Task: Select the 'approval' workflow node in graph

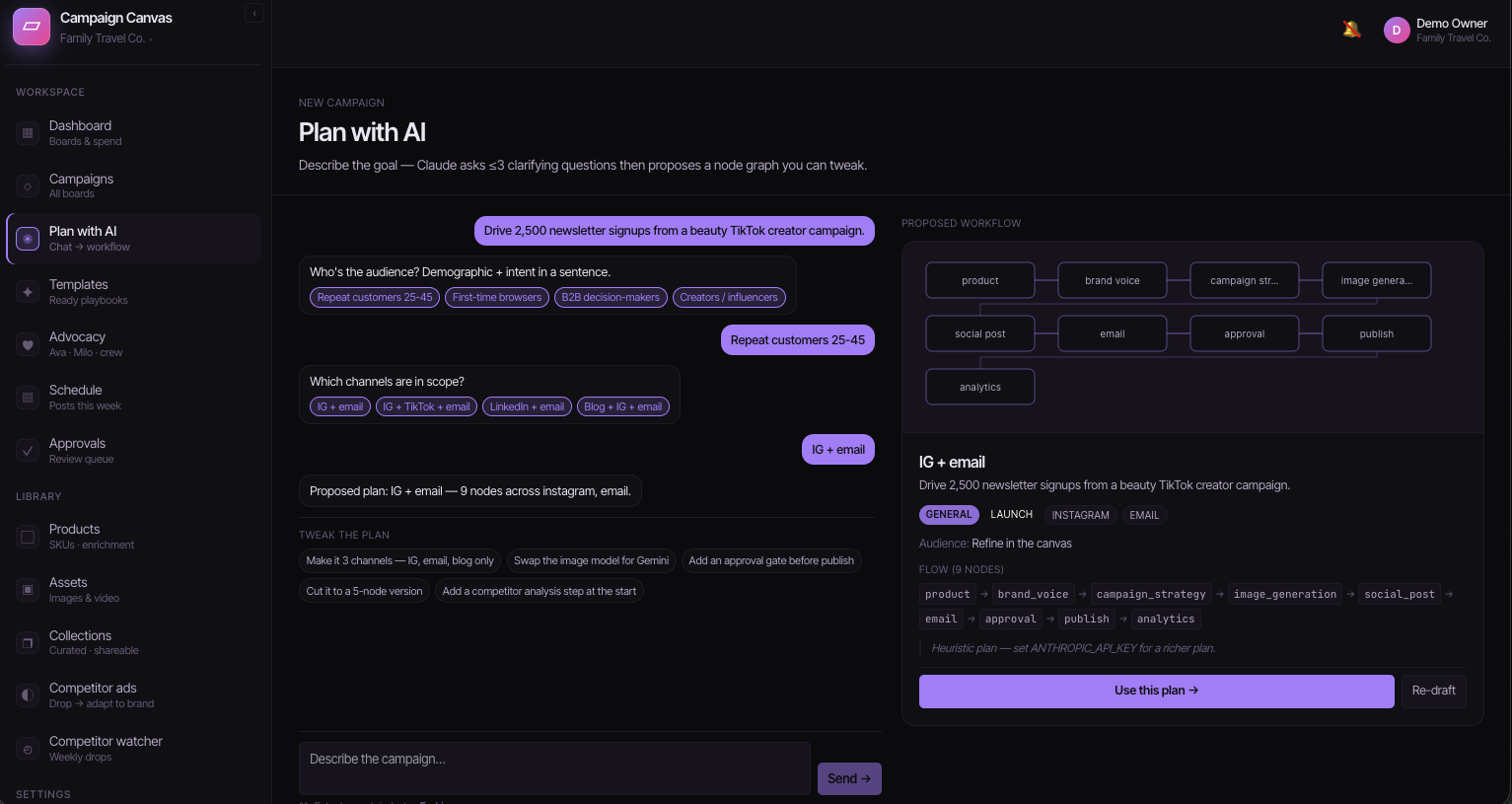Action: pos(1245,333)
